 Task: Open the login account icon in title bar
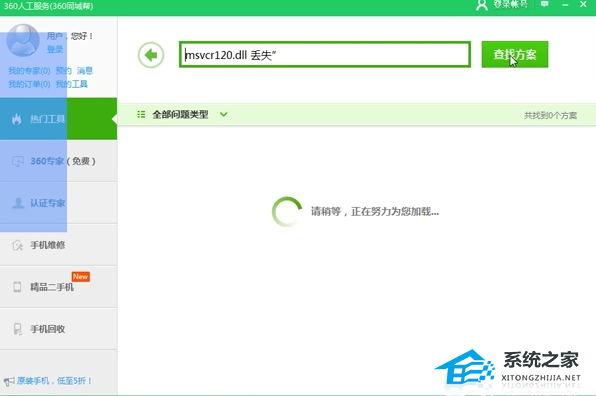pos(482,5)
